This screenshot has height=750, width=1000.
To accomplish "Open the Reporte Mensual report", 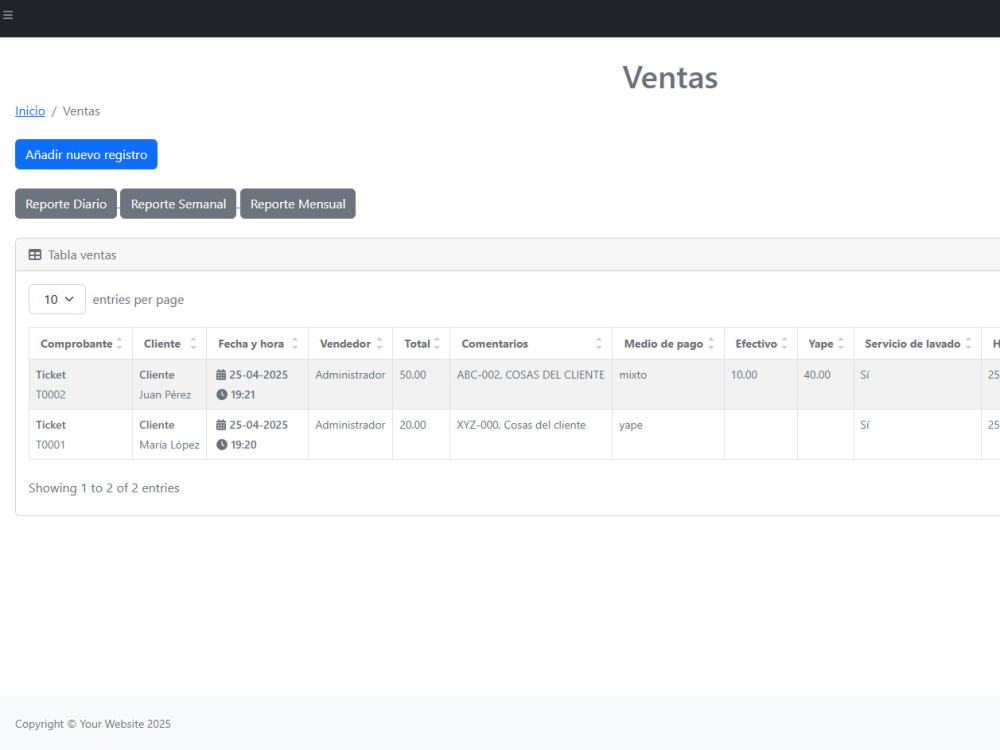I will [298, 204].
